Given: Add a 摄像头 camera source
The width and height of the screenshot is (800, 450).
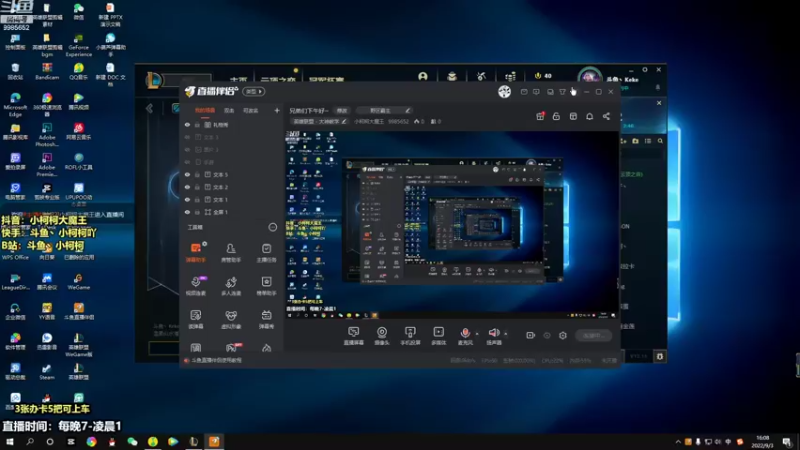Looking at the screenshot, I should (382, 336).
